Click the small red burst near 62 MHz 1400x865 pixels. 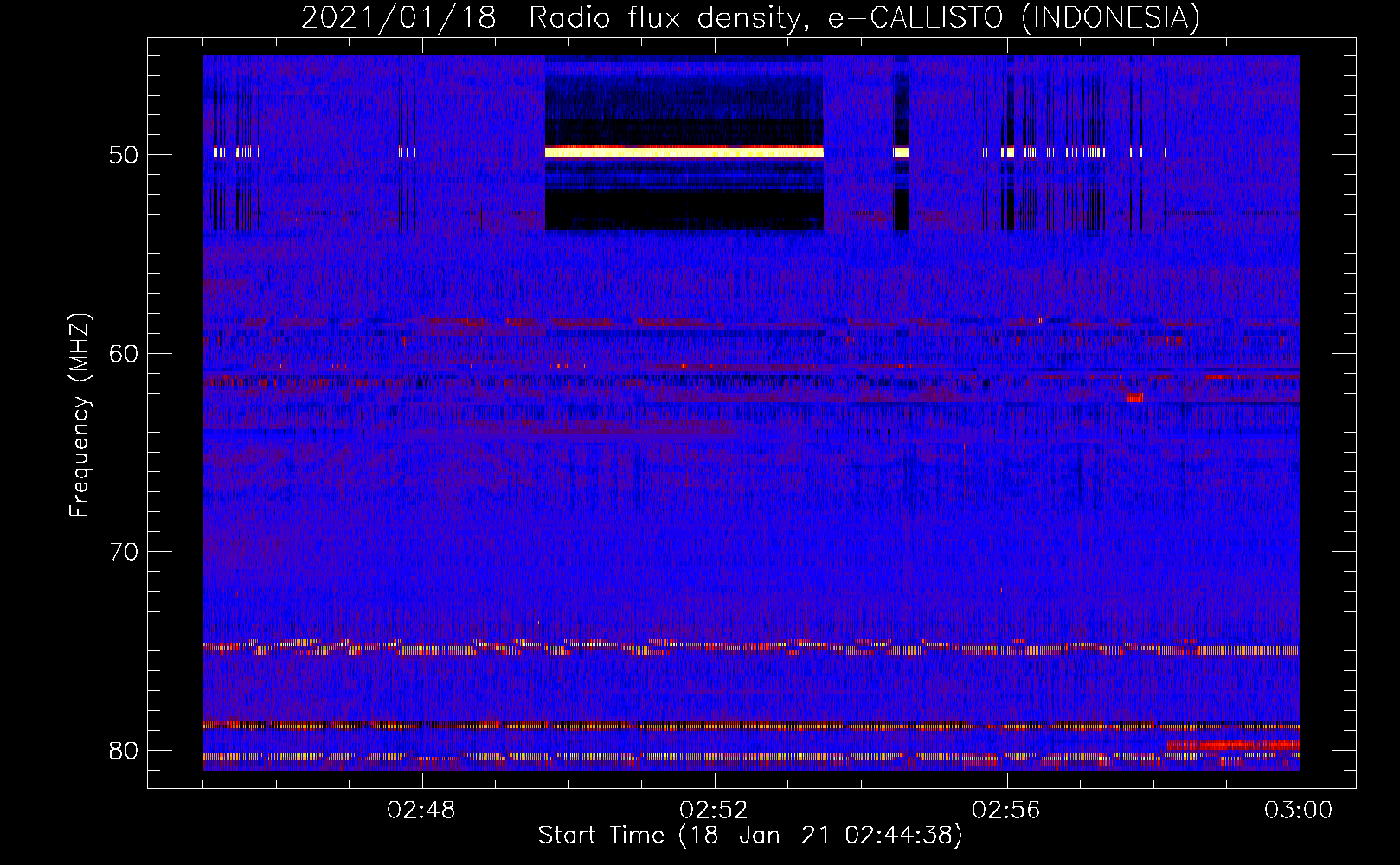[1134, 398]
